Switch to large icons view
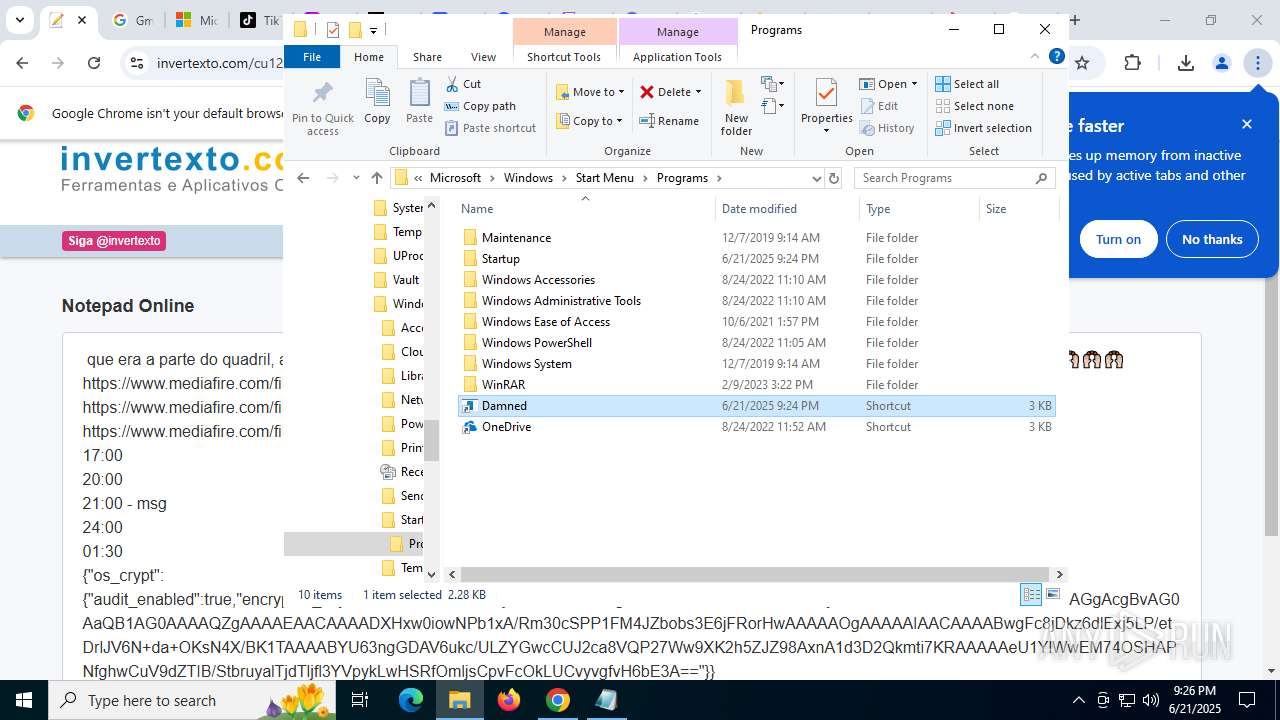Image resolution: width=1280 pixels, height=720 pixels. (1053, 595)
